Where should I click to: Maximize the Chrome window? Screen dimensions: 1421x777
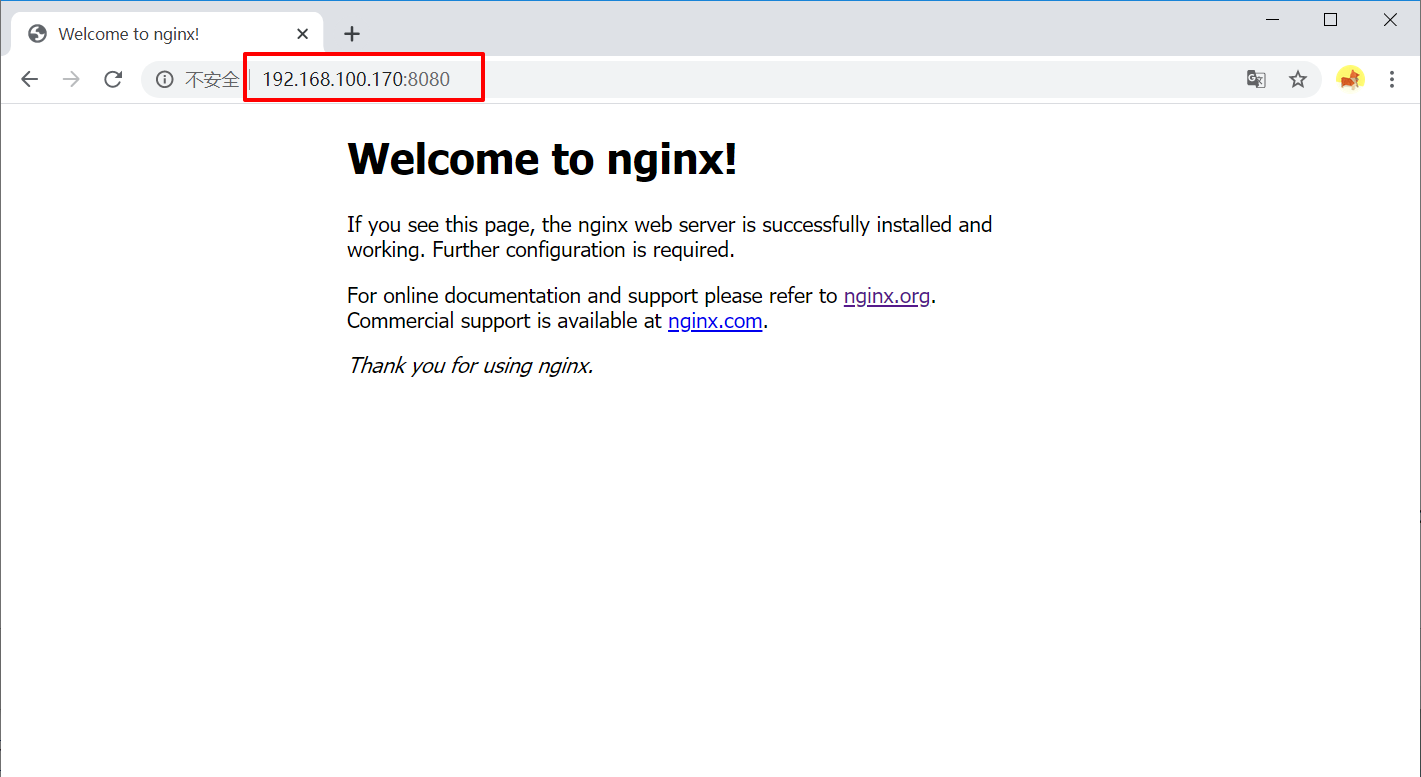tap(1330, 20)
